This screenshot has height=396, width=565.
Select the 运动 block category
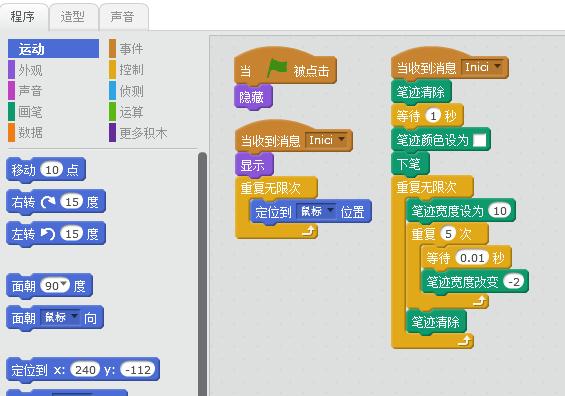click(x=53, y=49)
